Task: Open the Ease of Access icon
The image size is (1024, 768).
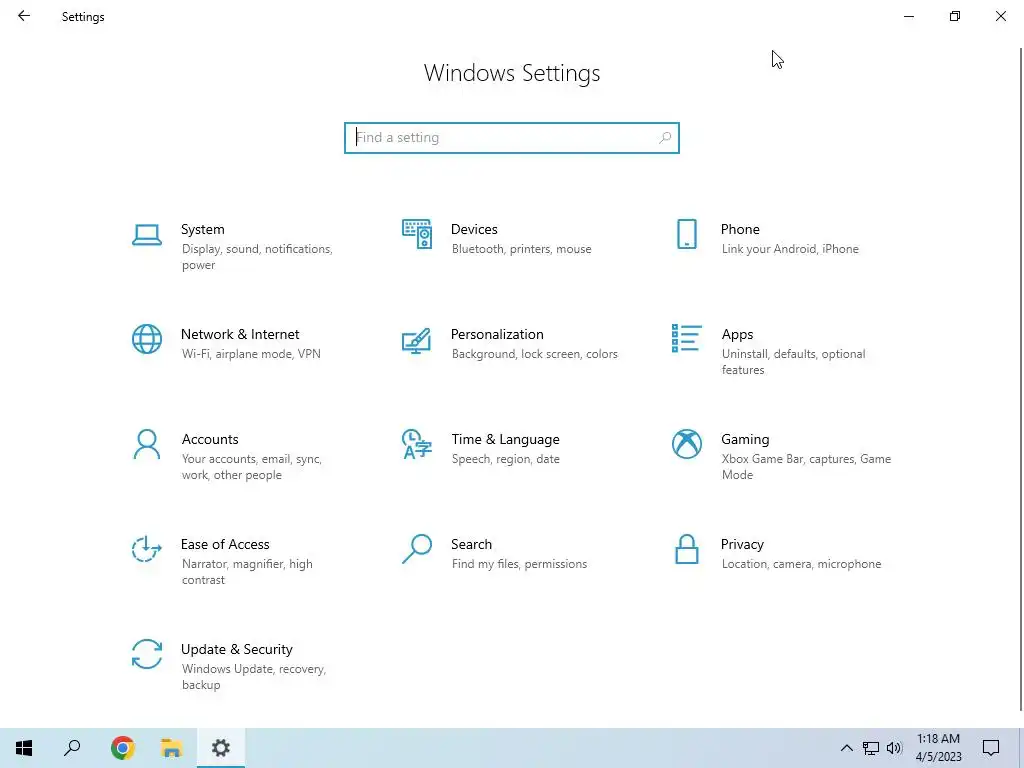Action: [x=146, y=549]
